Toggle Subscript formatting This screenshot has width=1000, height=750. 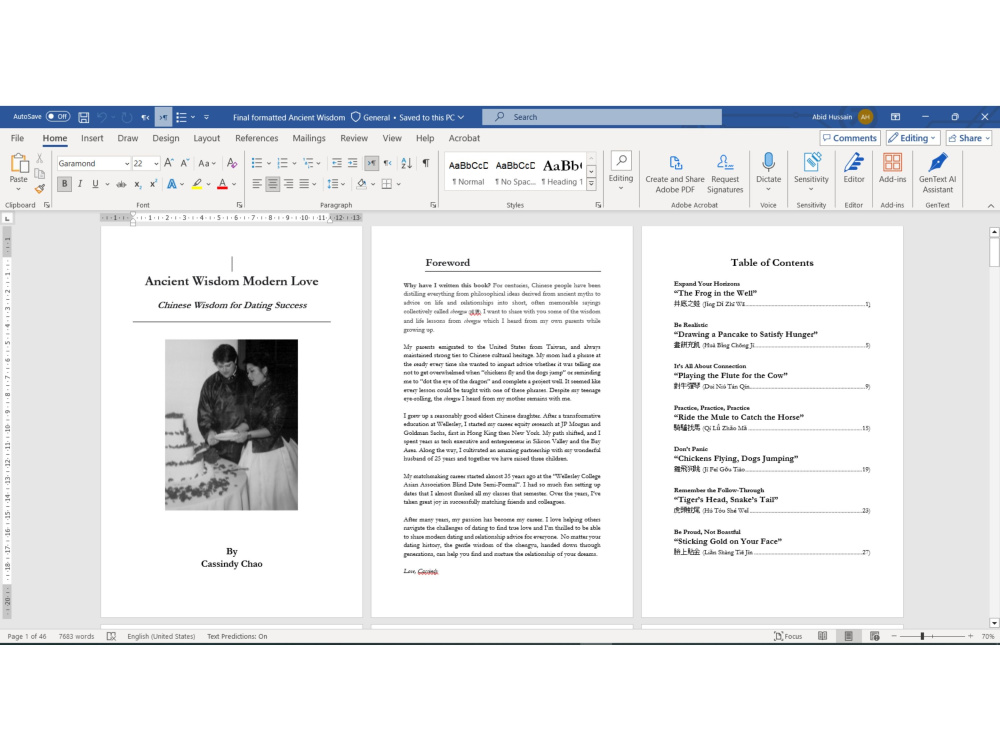[x=138, y=184]
